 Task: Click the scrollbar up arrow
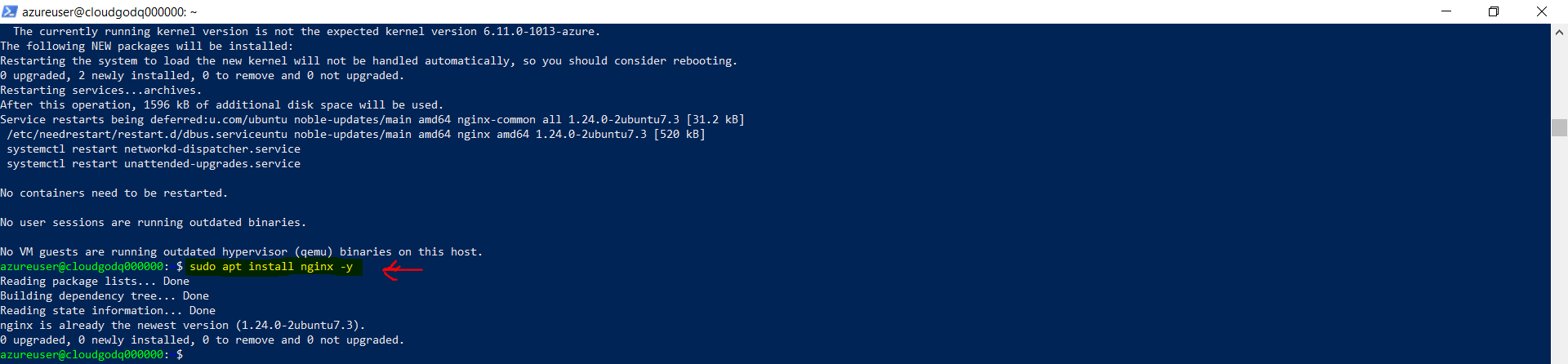click(1559, 33)
